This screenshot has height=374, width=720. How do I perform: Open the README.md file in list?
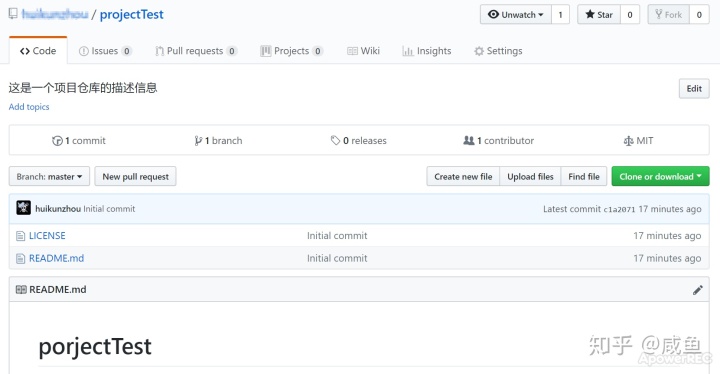click(56, 258)
